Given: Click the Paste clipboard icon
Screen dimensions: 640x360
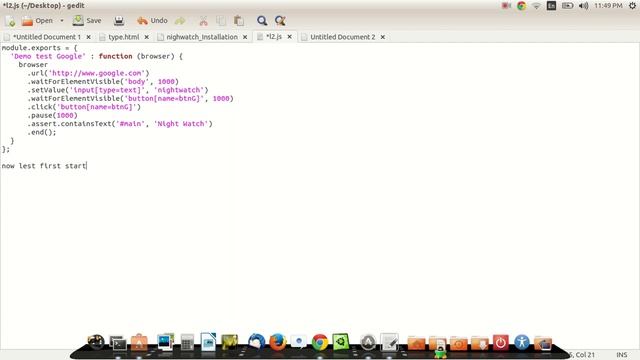Looking at the screenshot, I should tap(239, 20).
